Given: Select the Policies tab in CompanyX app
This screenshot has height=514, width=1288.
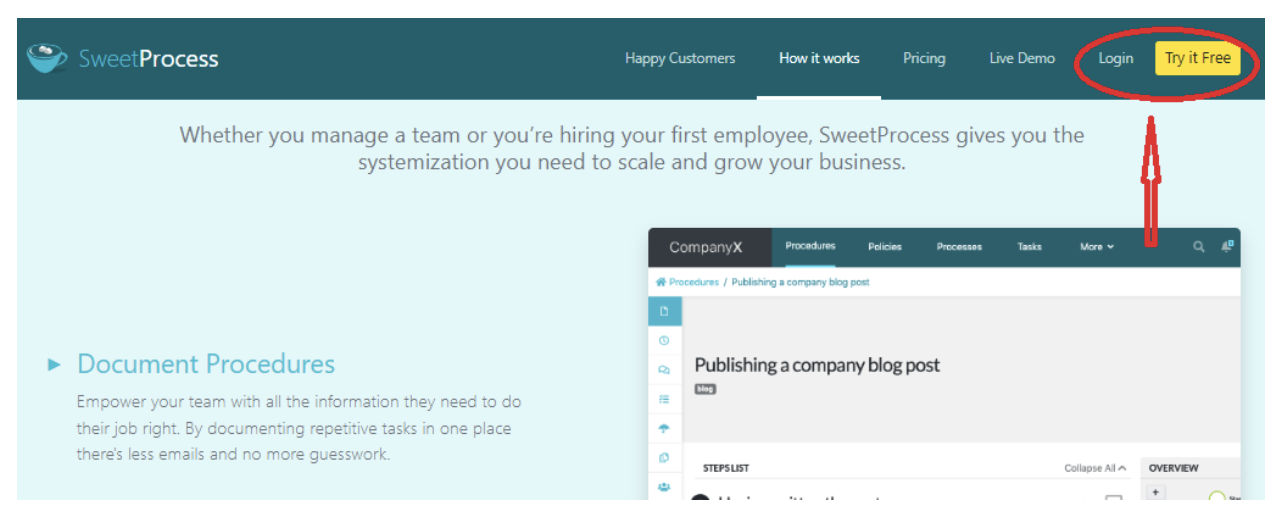Looking at the screenshot, I should [x=884, y=247].
